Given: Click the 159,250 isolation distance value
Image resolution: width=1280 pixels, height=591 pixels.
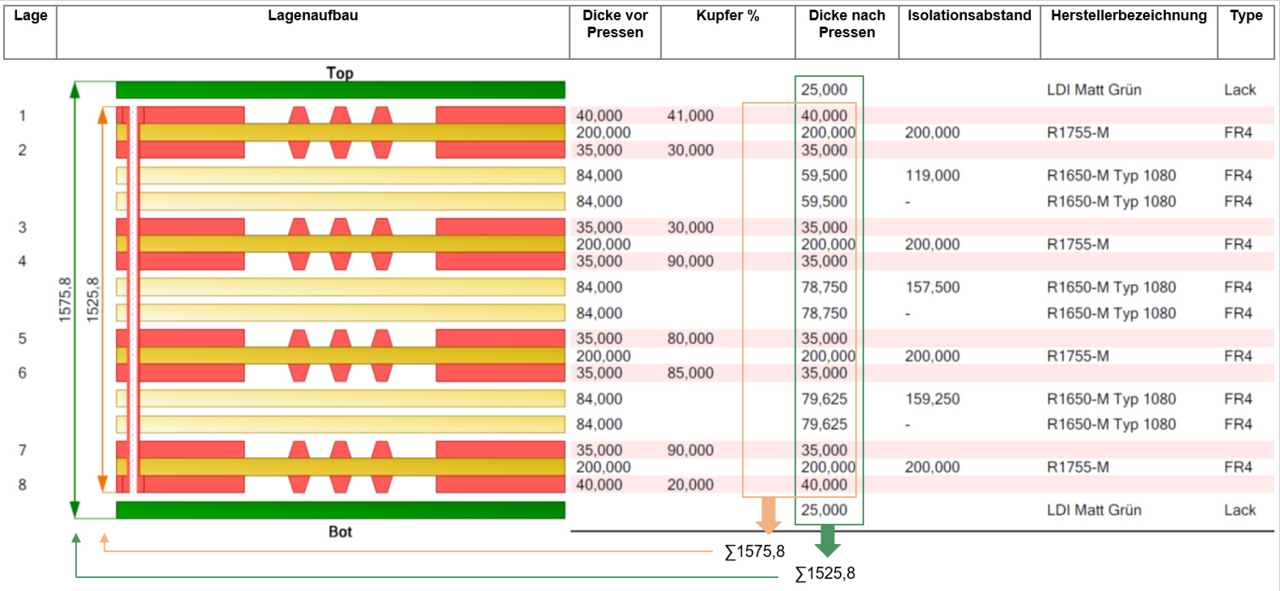Looking at the screenshot, I should (932, 399).
